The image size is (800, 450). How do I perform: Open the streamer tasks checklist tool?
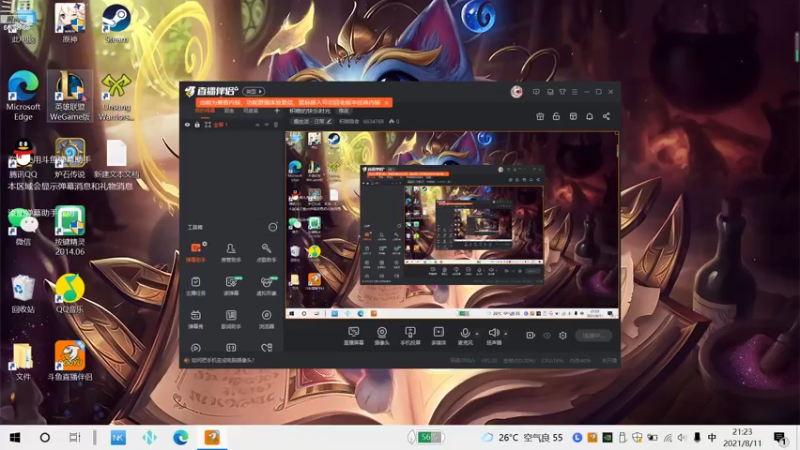[195, 286]
